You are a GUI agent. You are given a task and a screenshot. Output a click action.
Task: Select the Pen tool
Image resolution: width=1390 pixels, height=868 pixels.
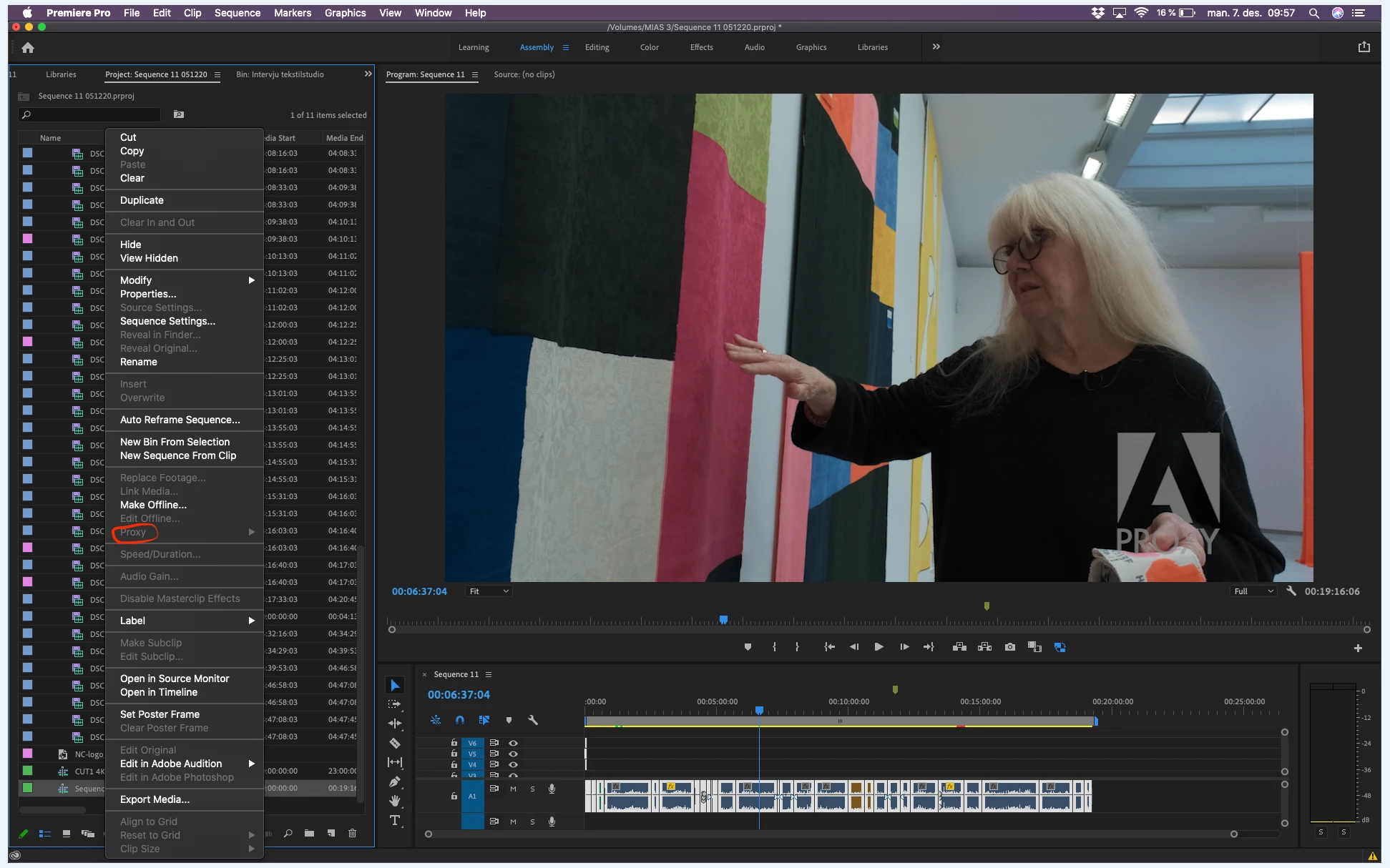point(394,781)
